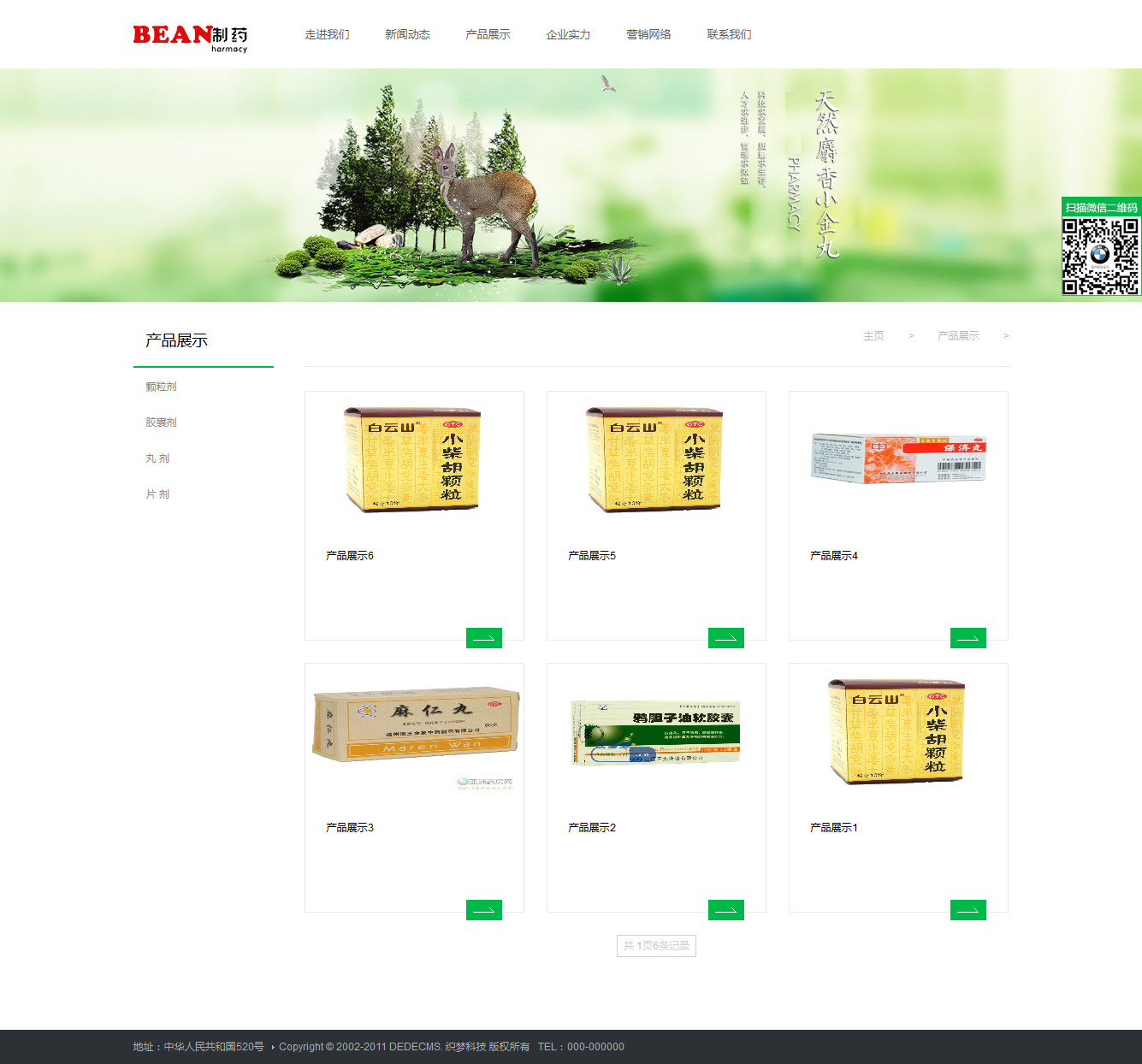Click the WeChat QR code image
Image resolution: width=1142 pixels, height=1064 pixels.
click(x=1100, y=256)
